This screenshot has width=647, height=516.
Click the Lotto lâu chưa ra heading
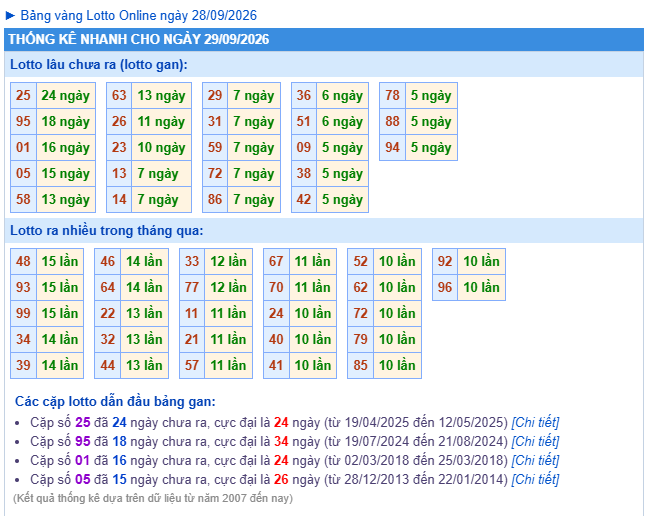tap(99, 65)
